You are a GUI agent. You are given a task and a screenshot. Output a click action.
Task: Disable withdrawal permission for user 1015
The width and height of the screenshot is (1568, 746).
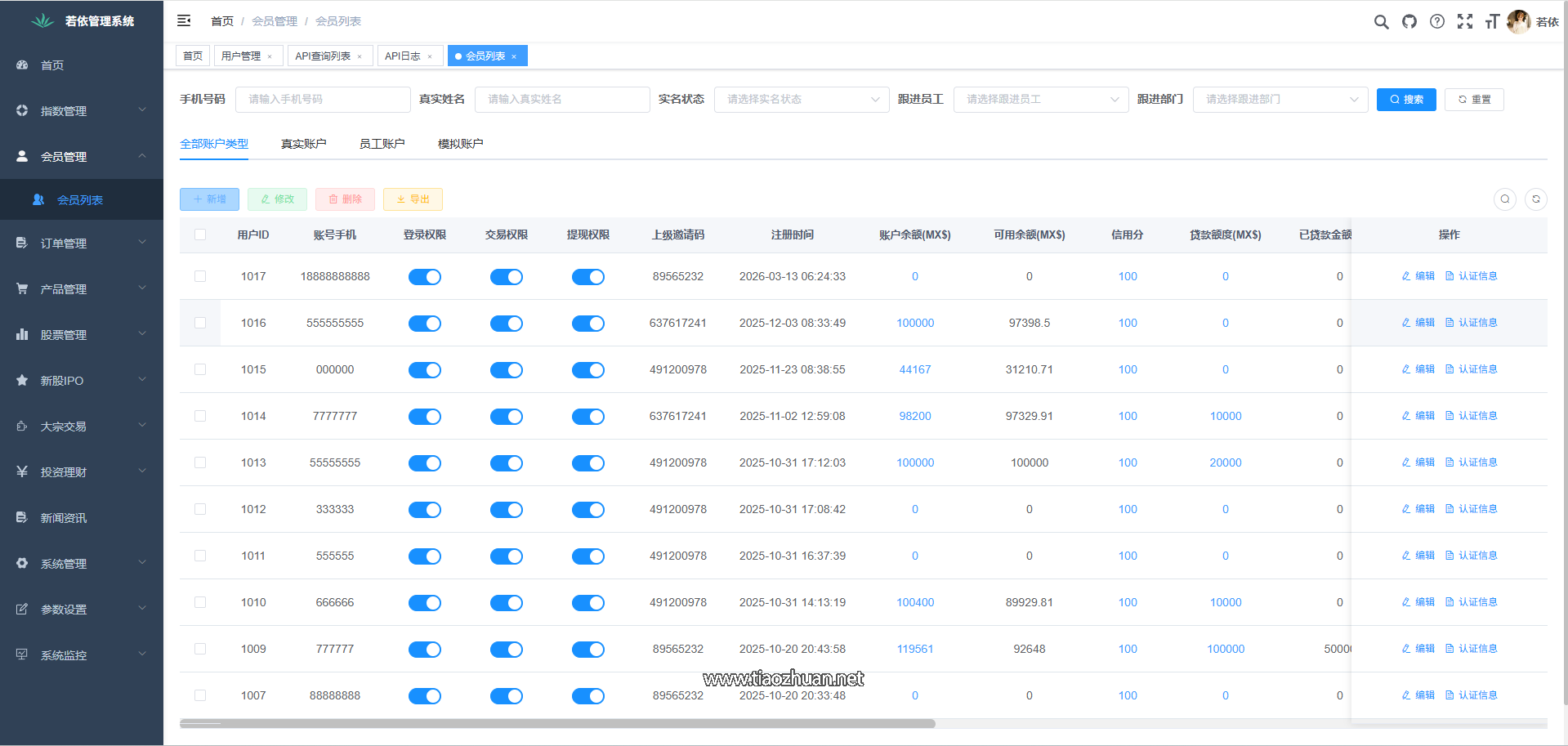tap(588, 370)
